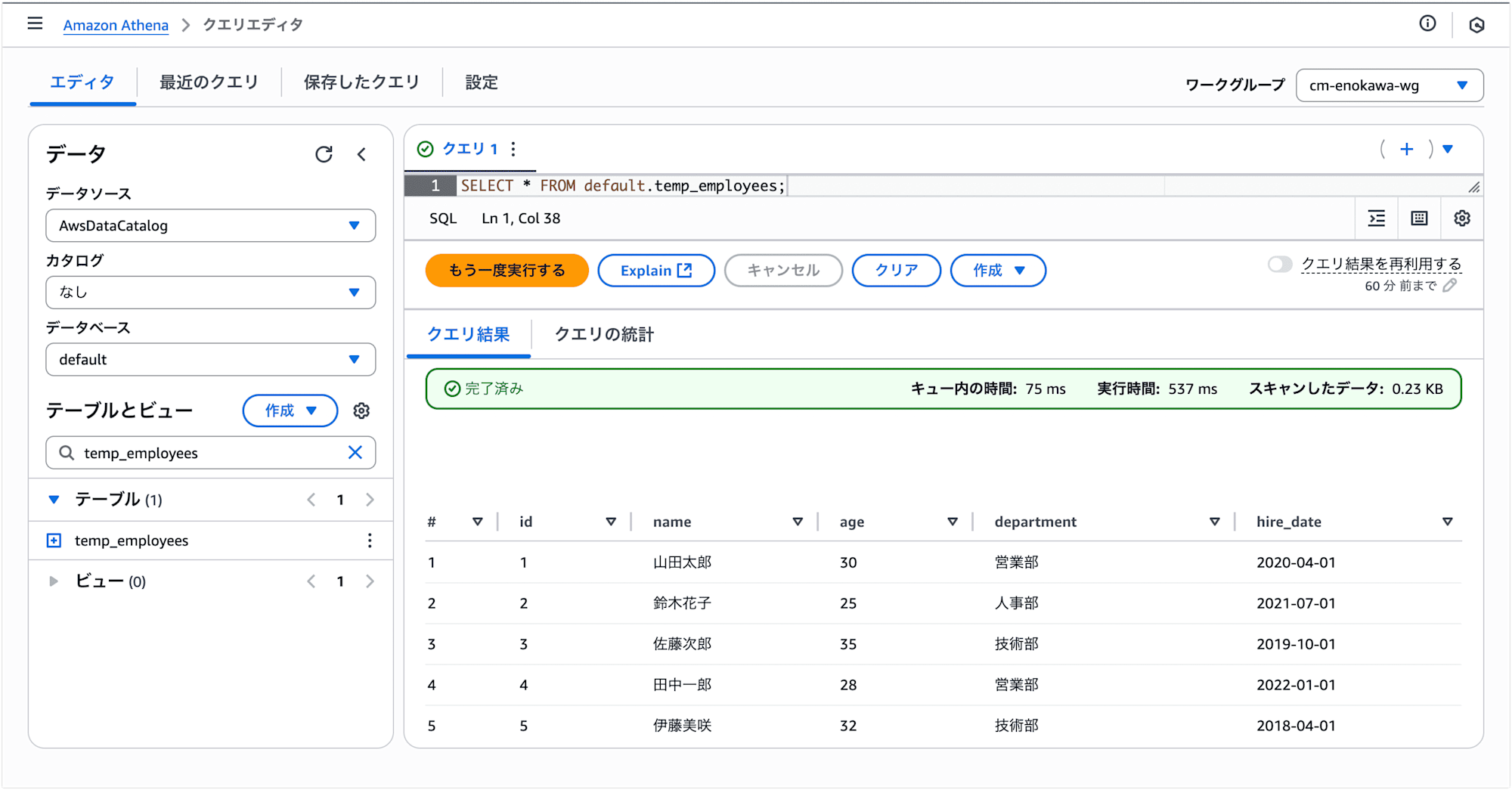Switch to the 最近のクエリ tab

(209, 82)
